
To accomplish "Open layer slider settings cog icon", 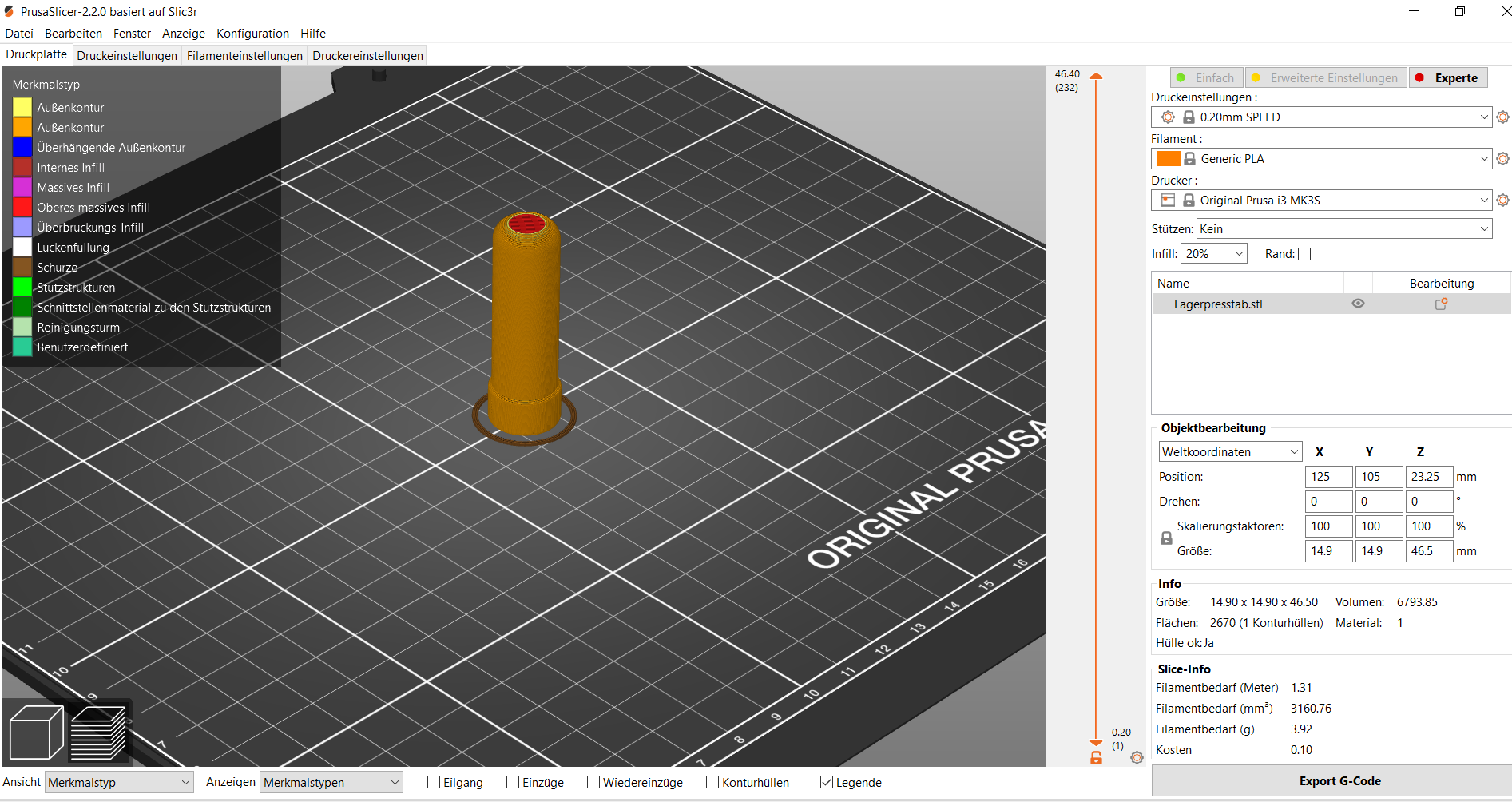I will tap(1137, 757).
